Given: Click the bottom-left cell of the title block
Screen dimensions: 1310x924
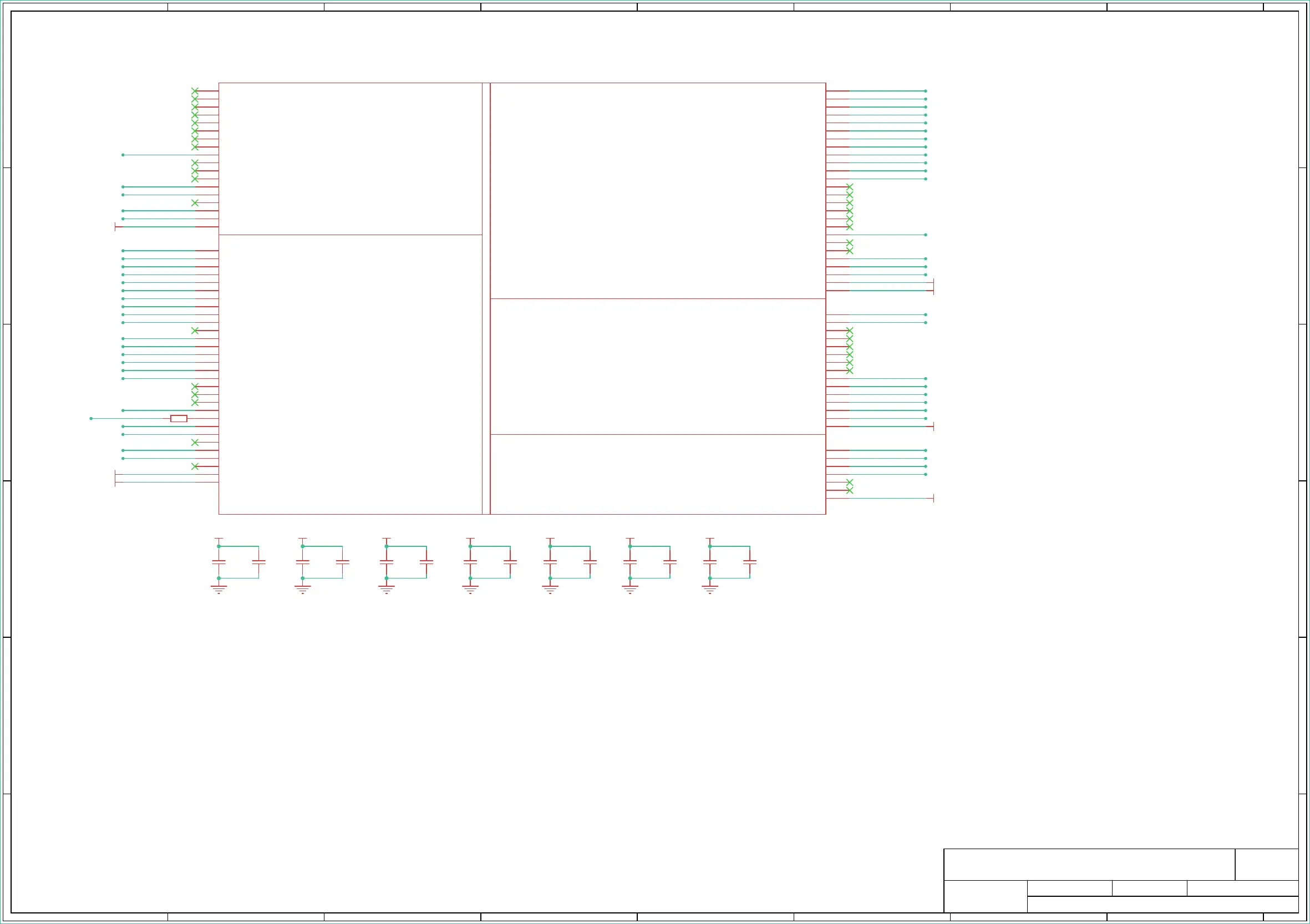Looking at the screenshot, I should [x=986, y=896].
